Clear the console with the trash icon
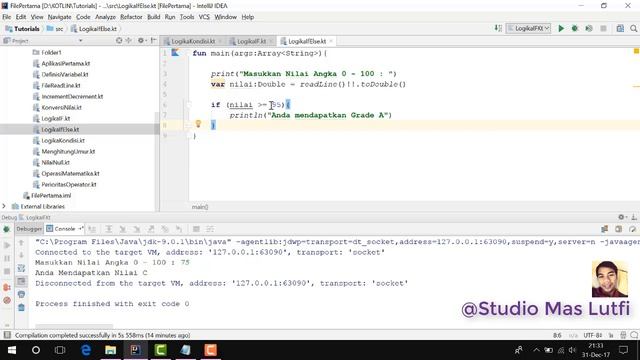The height and width of the screenshot is (360, 640). tap(21, 307)
